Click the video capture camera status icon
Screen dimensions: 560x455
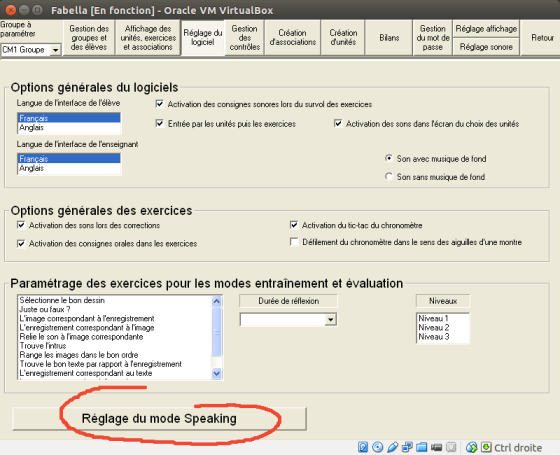436,447
